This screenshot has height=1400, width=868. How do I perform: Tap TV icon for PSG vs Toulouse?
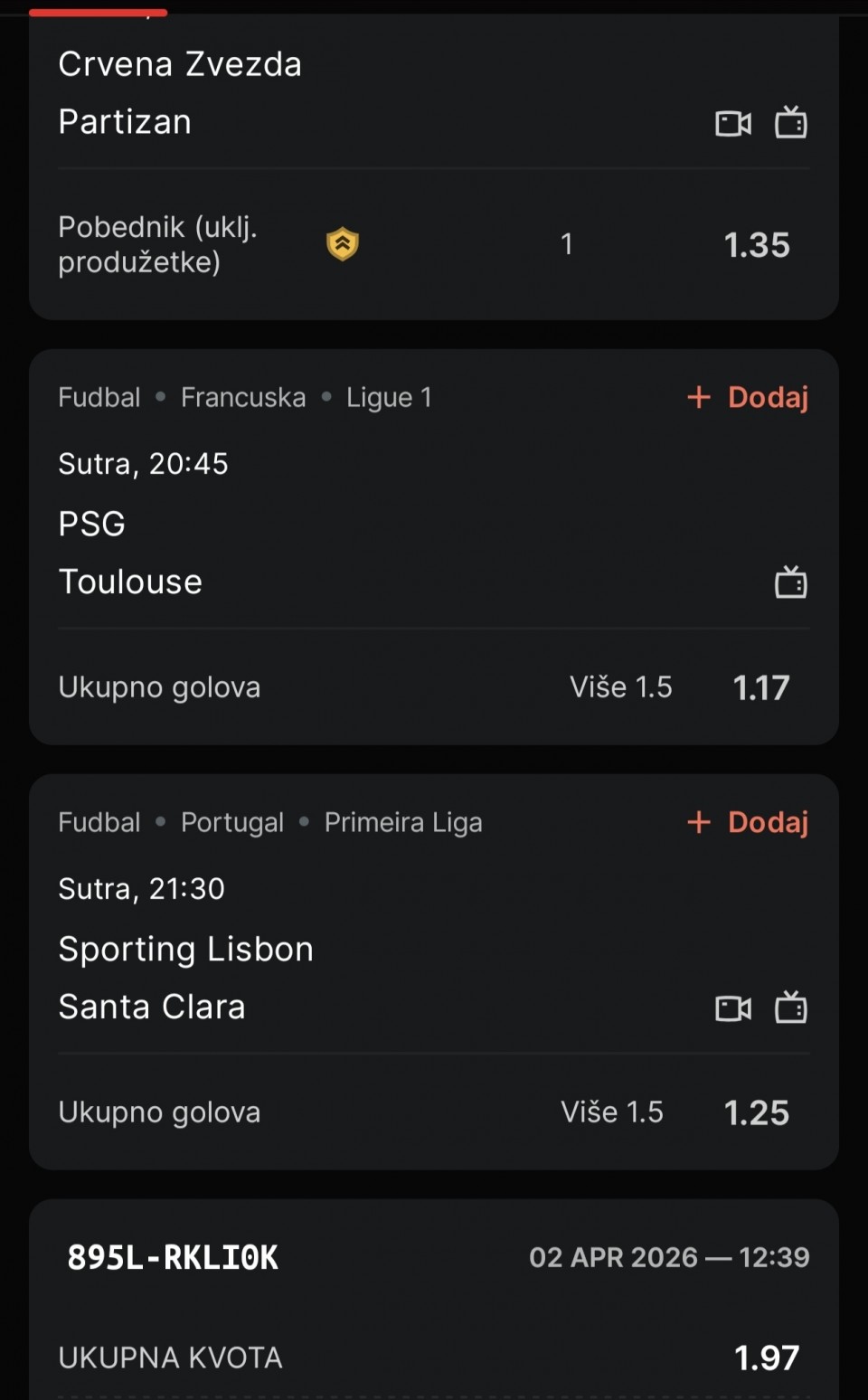(x=791, y=582)
